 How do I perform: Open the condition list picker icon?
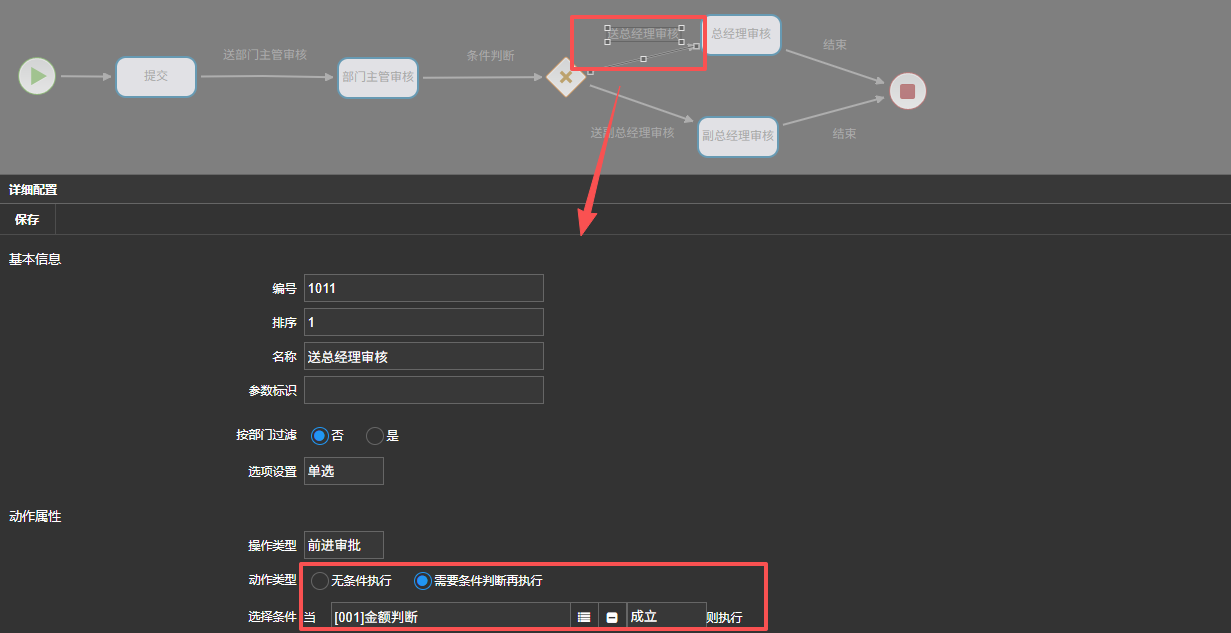point(584,617)
